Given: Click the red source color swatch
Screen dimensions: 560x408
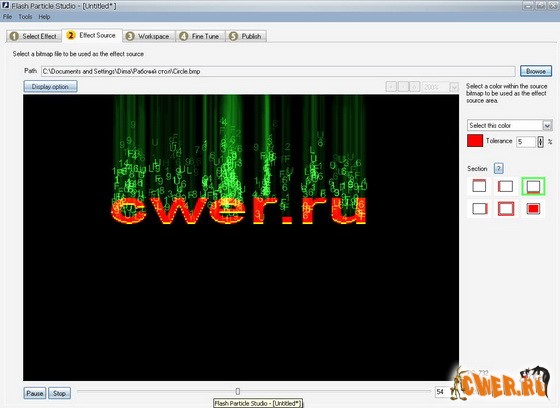Looking at the screenshot, I should [x=475, y=141].
